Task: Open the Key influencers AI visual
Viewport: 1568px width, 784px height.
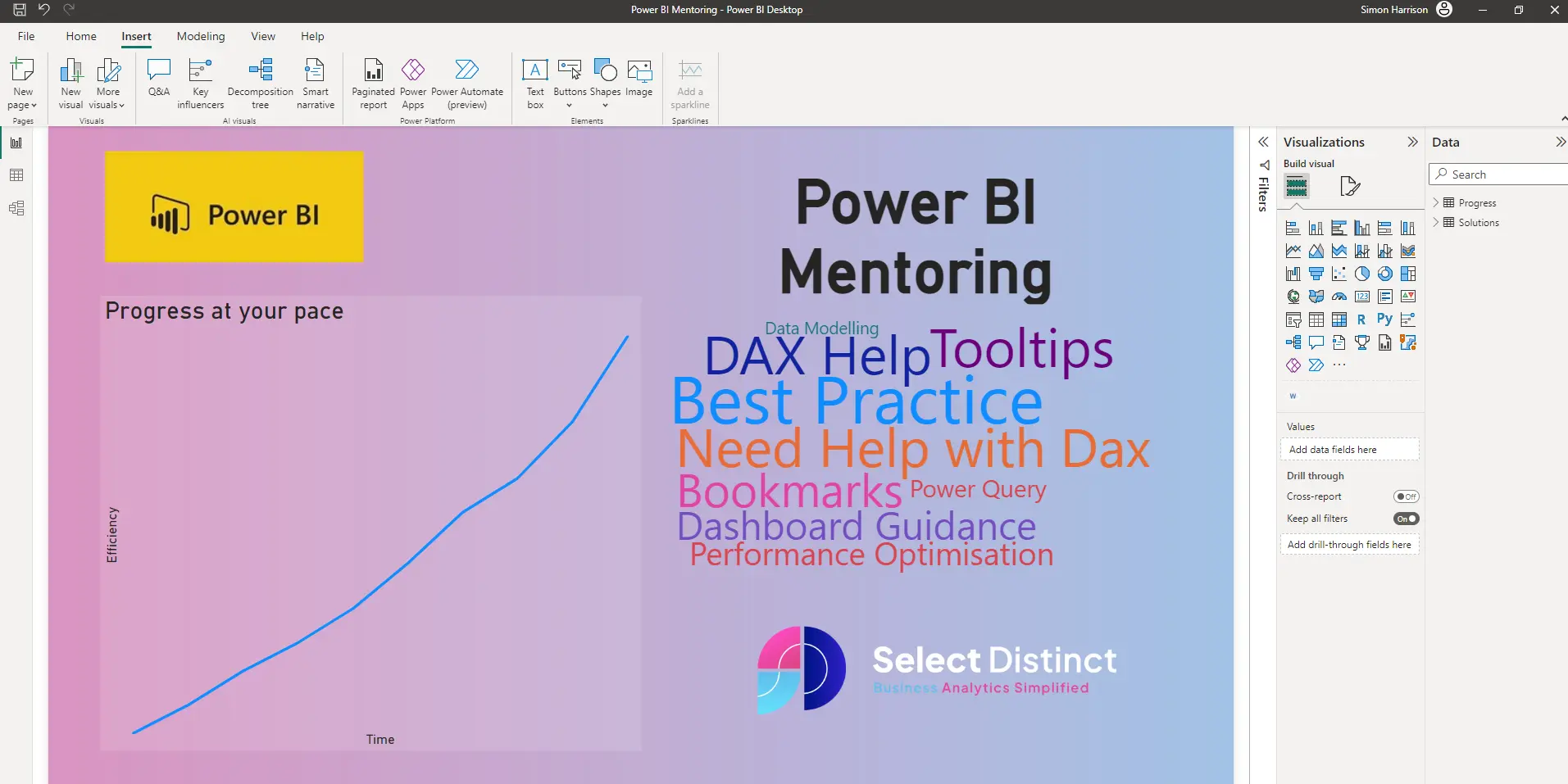Action: (x=200, y=82)
